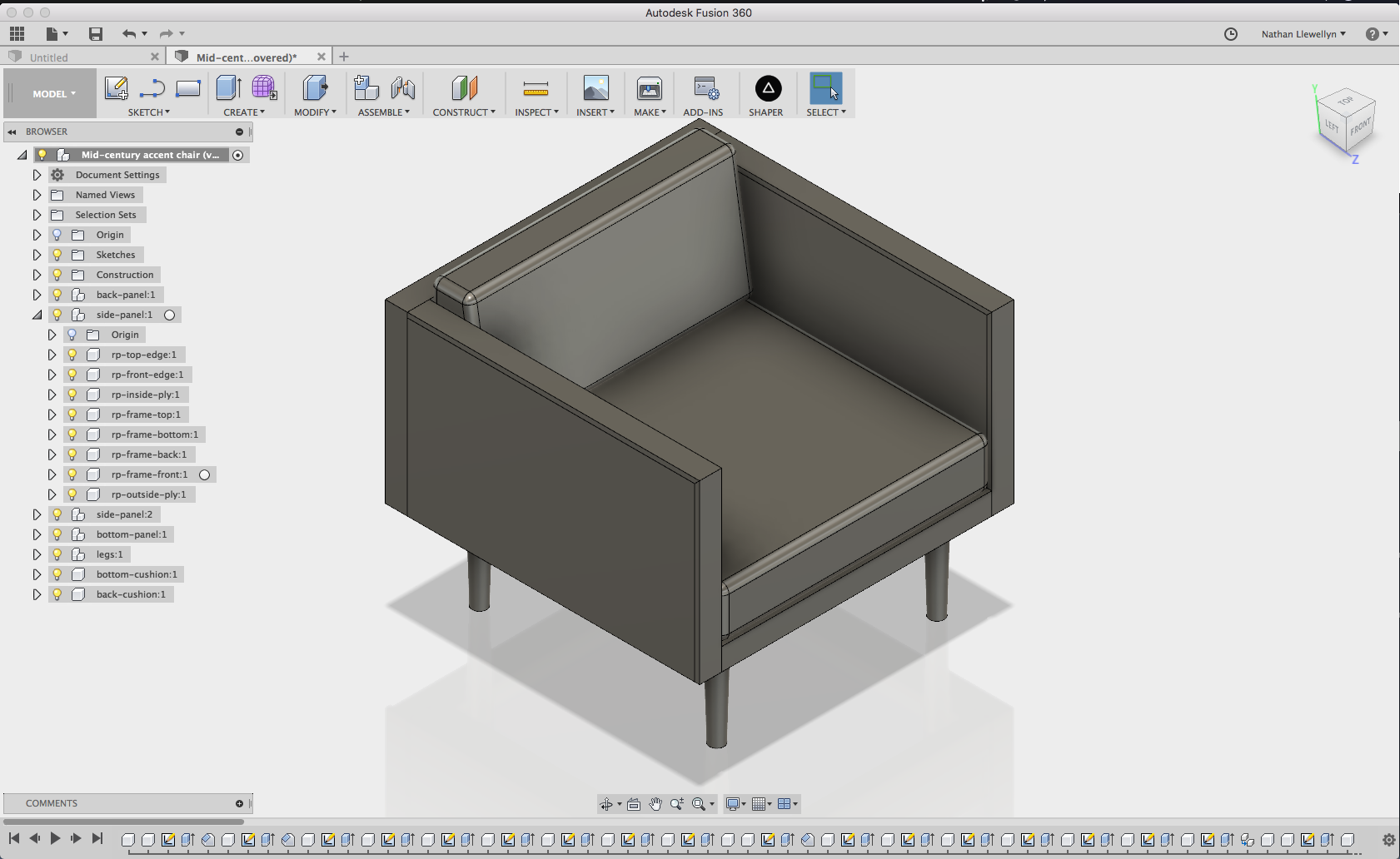Select rp-frame-bottom:1 in browser tree

(155, 434)
